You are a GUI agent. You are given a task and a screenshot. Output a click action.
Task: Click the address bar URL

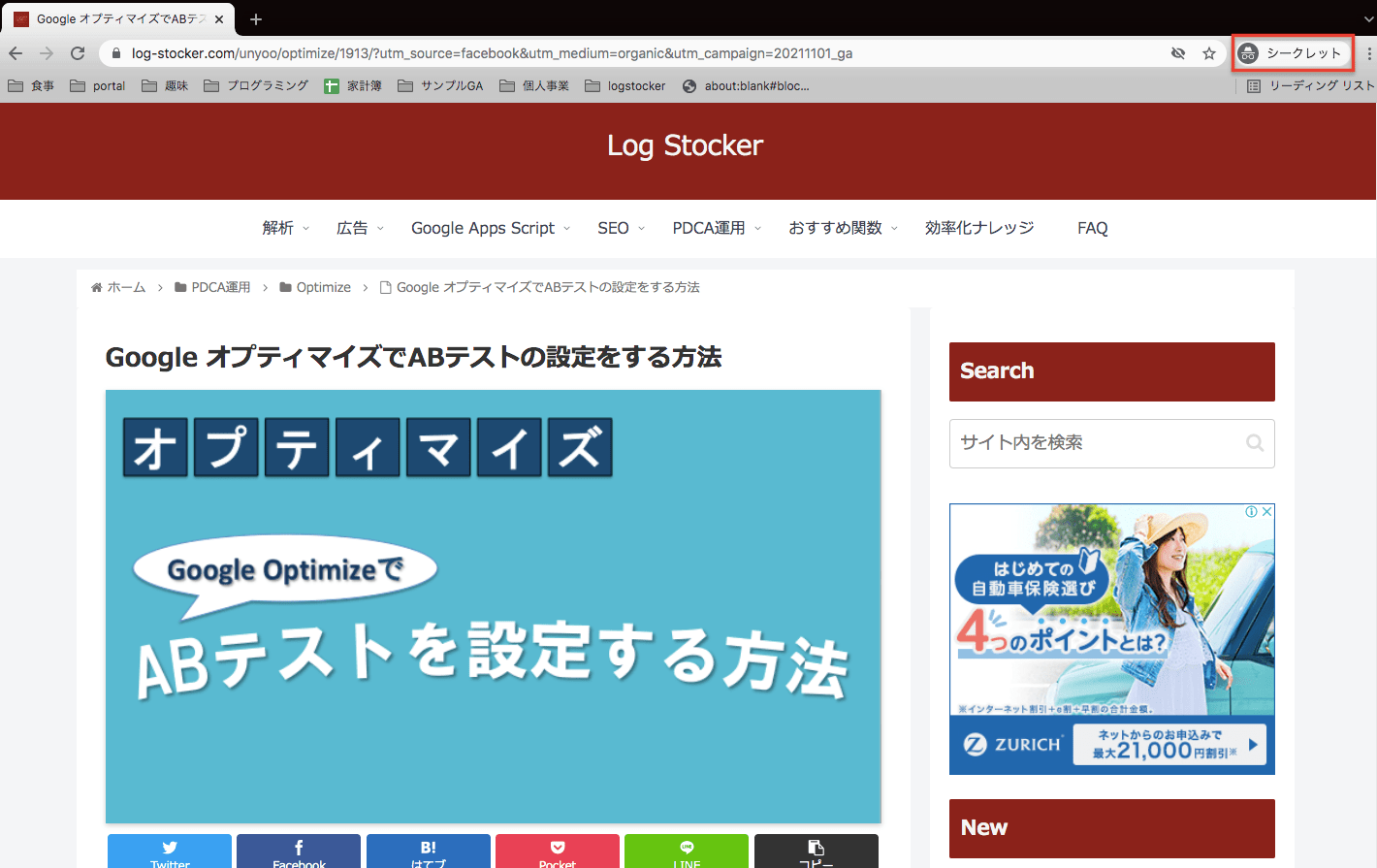493,53
